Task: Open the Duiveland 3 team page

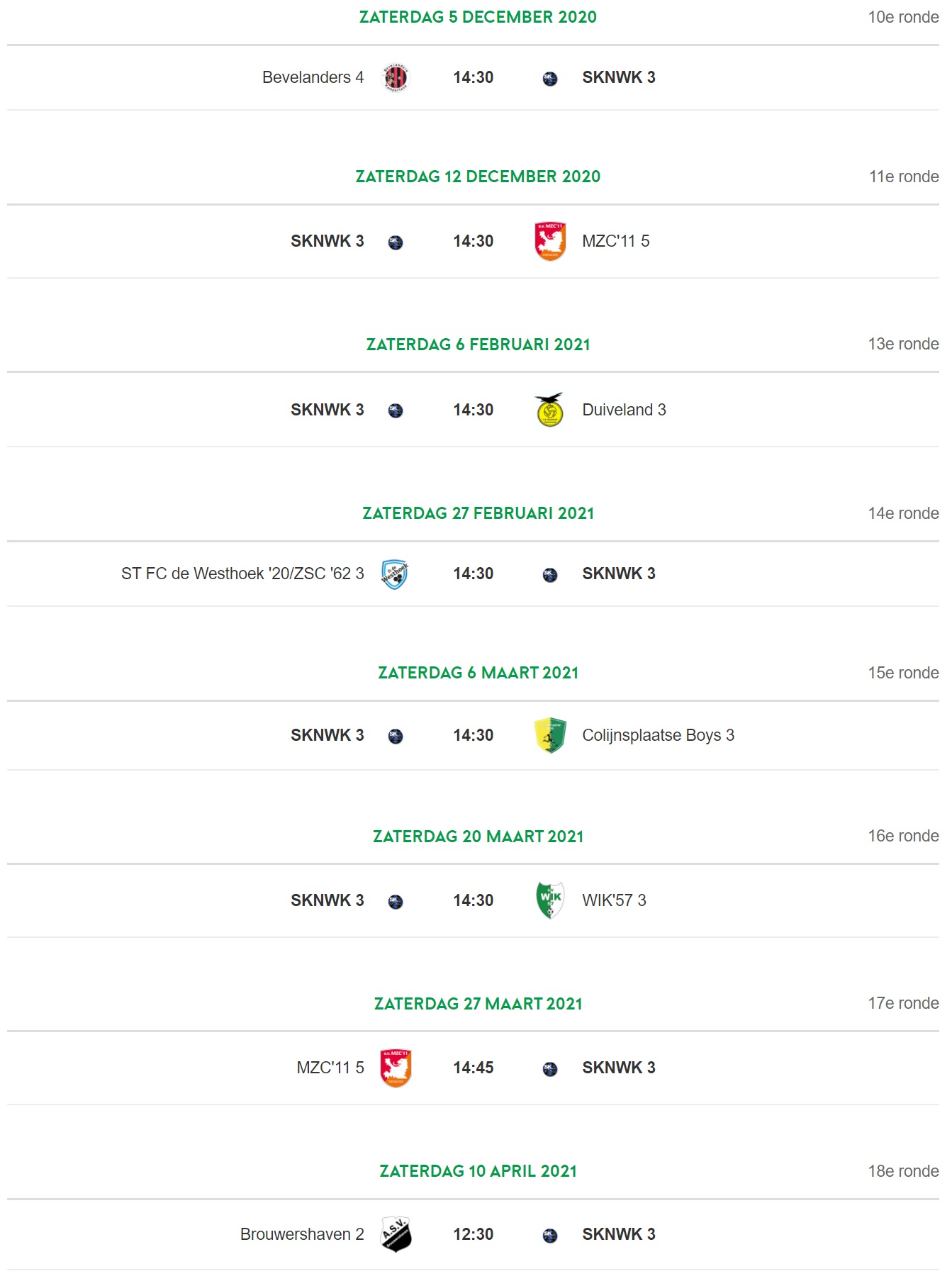Action: pos(624,410)
